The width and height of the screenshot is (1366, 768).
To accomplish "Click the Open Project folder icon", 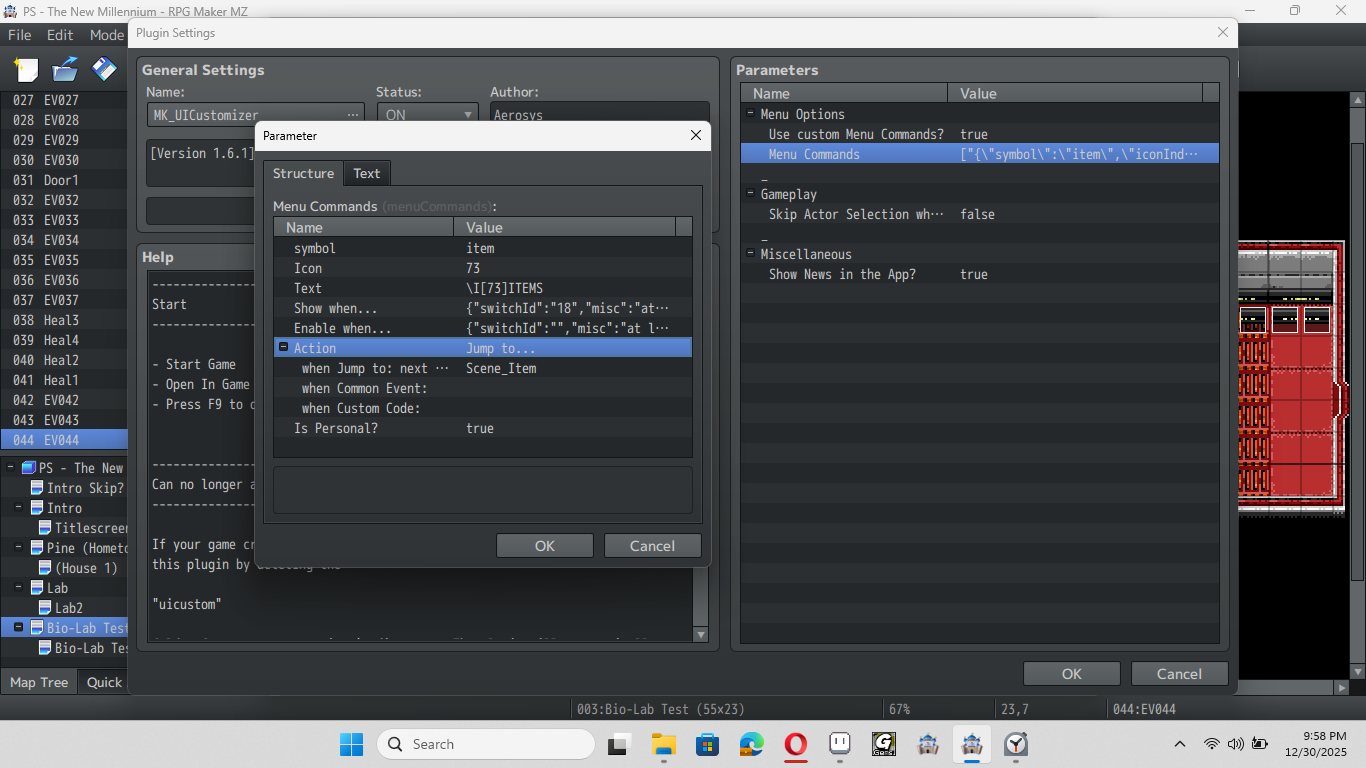I will 65,69.
